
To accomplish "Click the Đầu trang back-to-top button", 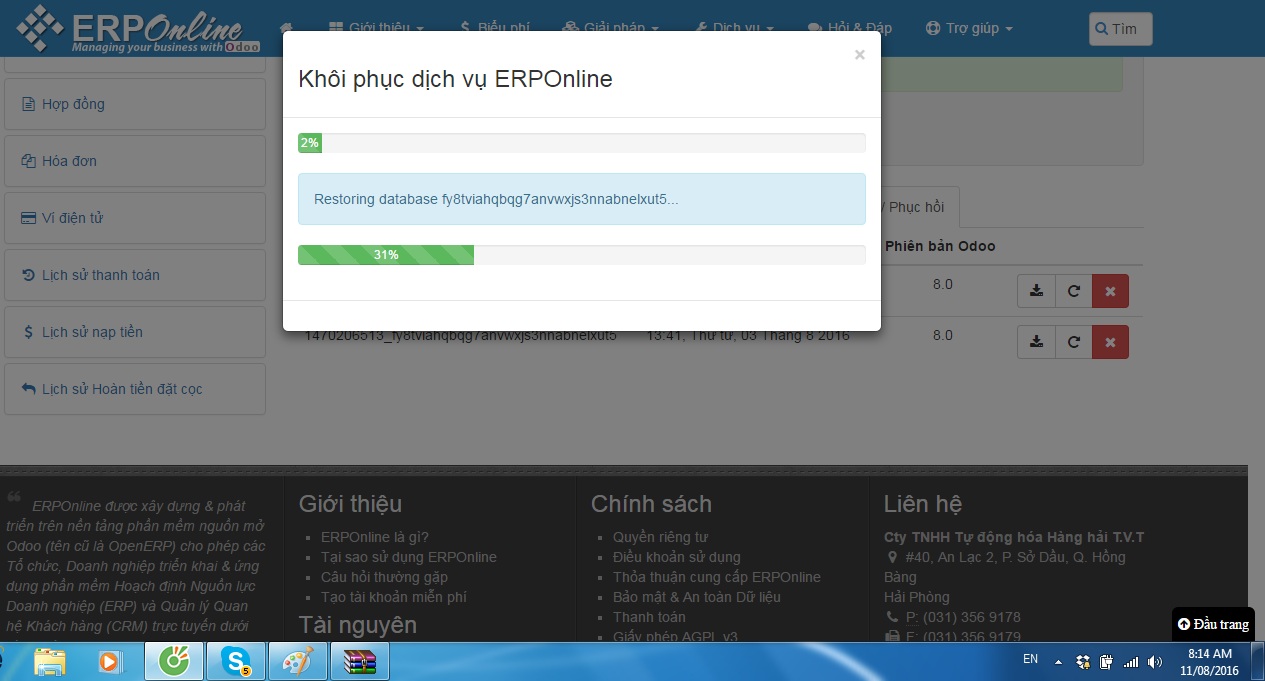I will [1213, 624].
